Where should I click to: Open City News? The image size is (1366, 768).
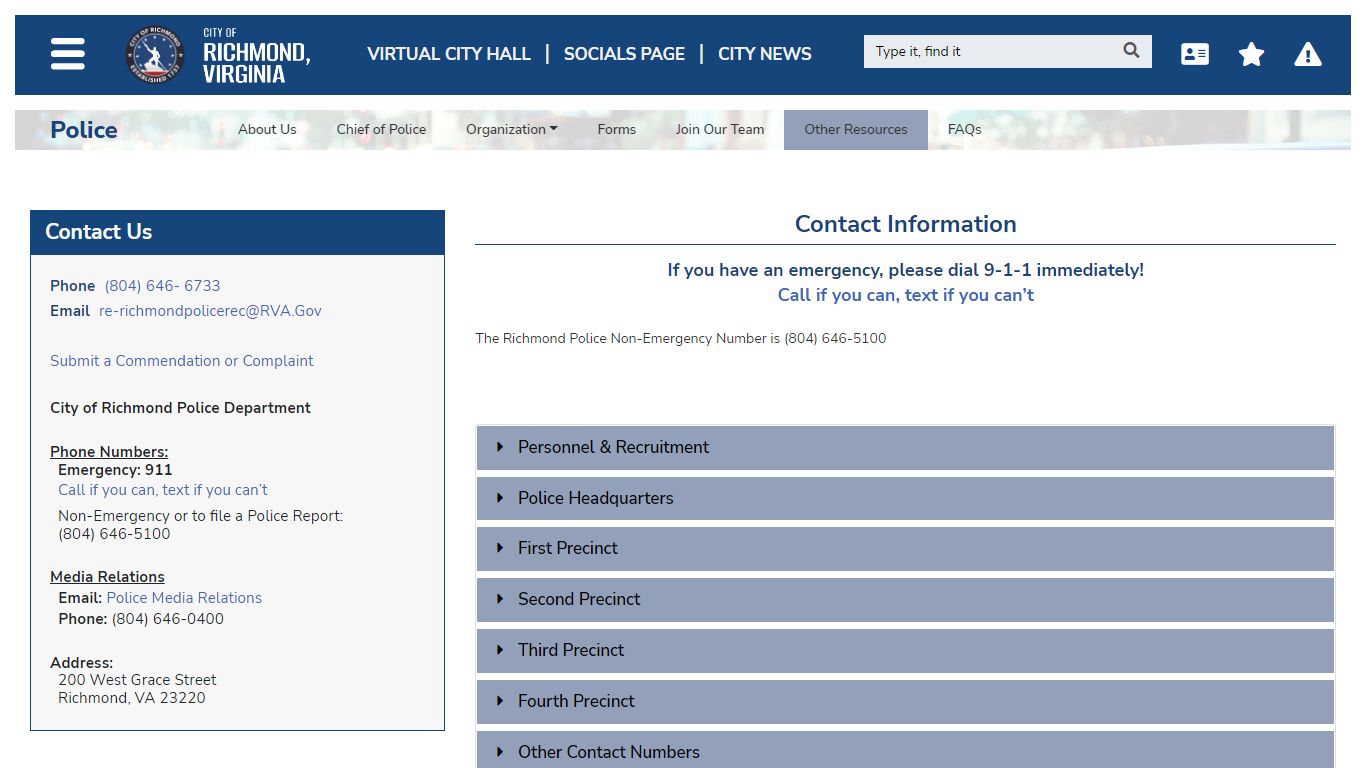pos(765,54)
